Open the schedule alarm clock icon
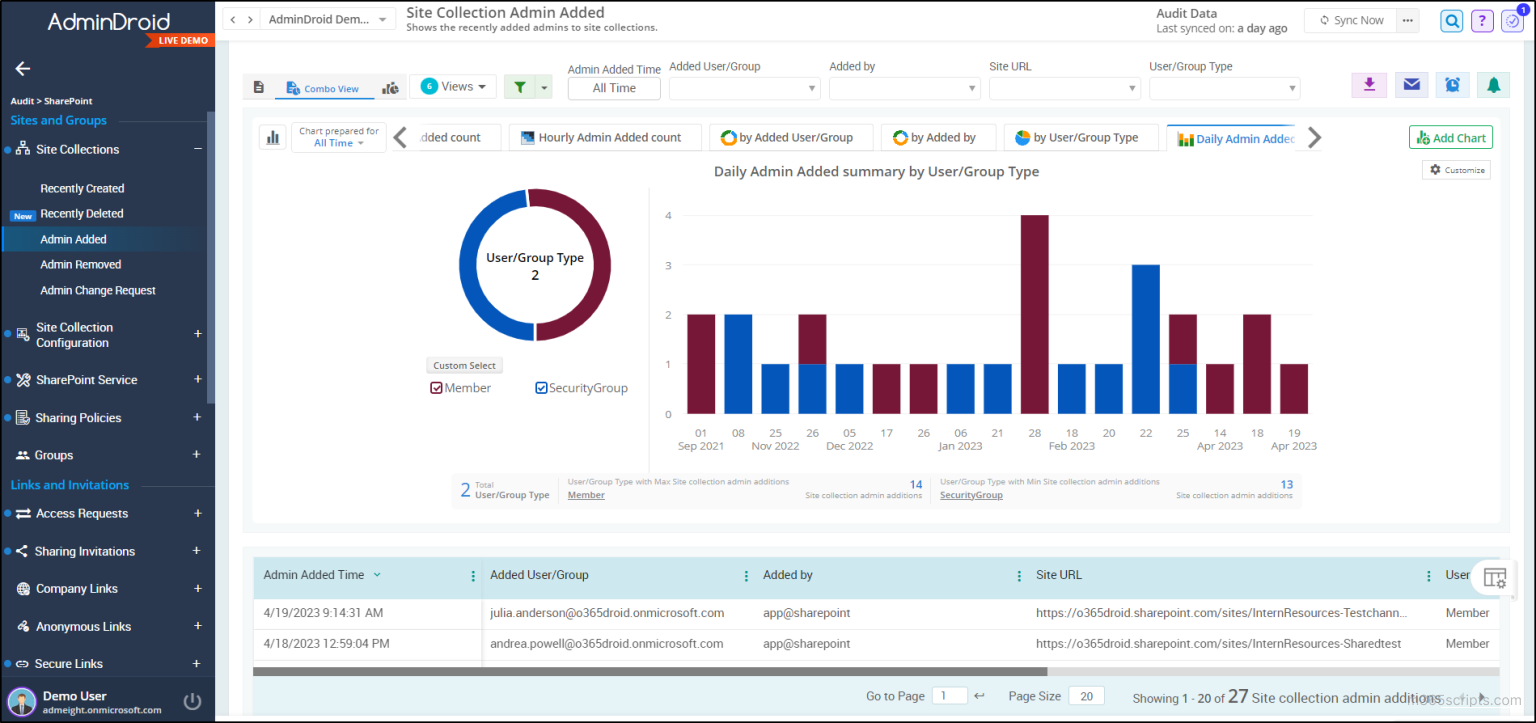Image resolution: width=1536 pixels, height=723 pixels. tap(1452, 85)
